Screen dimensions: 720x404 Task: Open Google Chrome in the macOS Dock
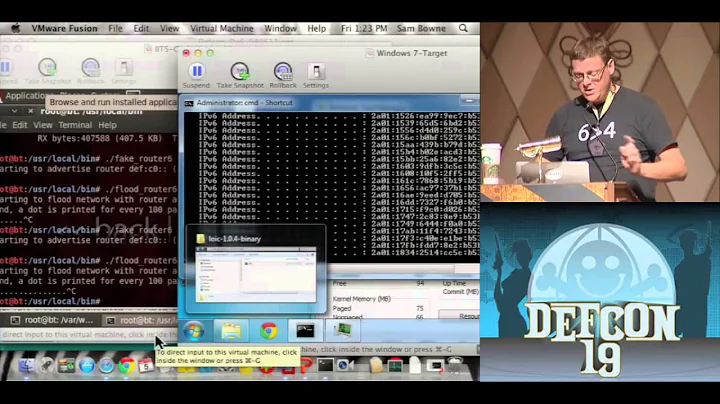click(127, 365)
